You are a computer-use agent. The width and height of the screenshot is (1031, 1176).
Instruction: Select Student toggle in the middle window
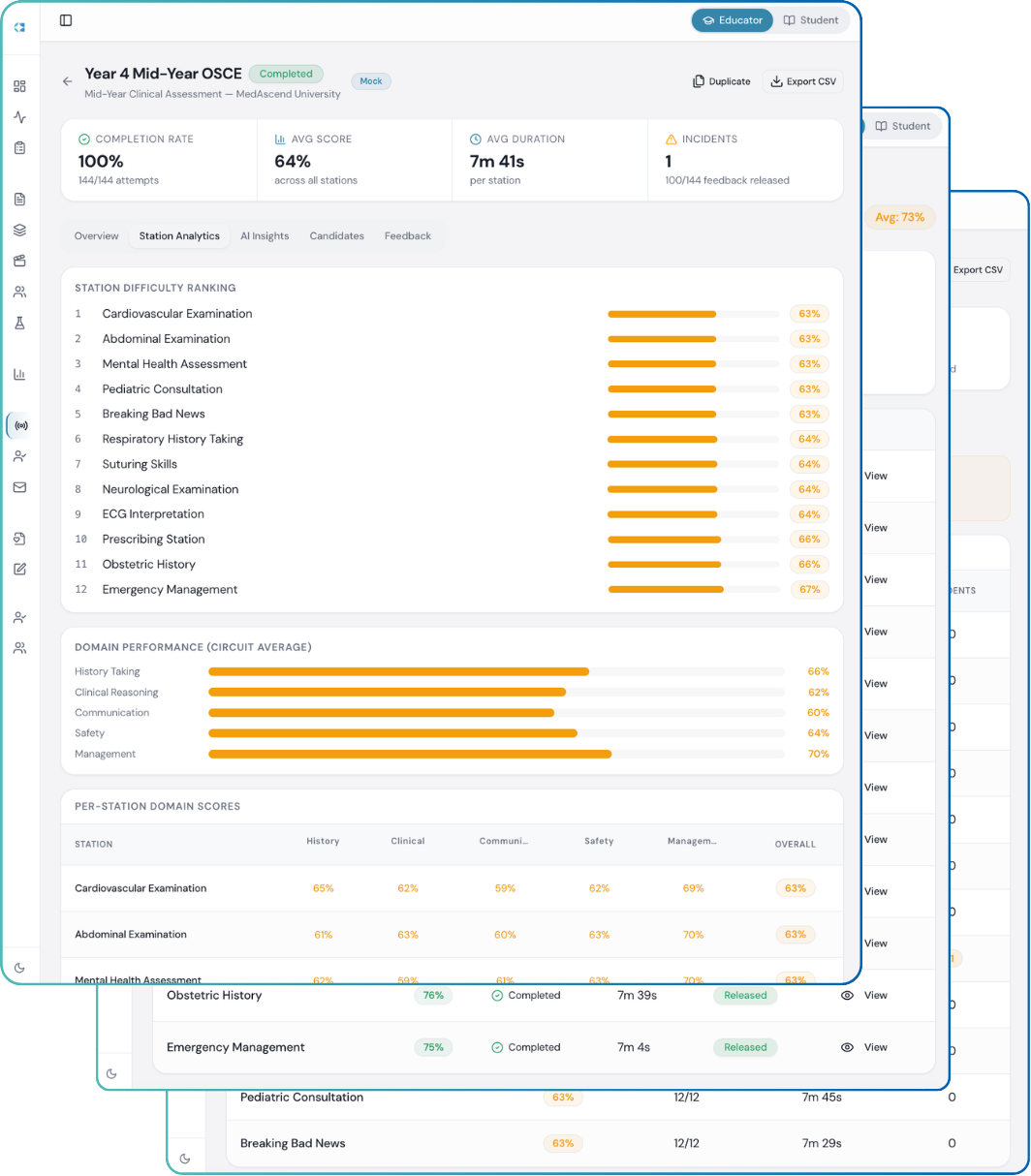click(x=902, y=126)
